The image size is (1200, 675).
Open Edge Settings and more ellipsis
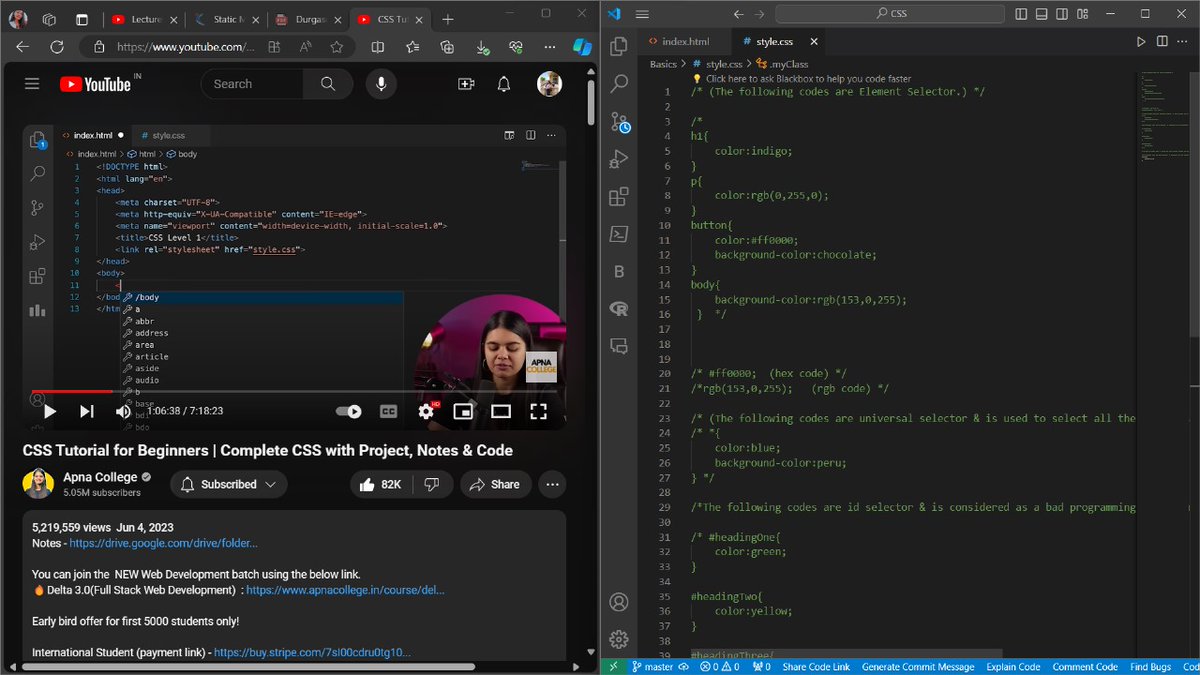click(549, 47)
